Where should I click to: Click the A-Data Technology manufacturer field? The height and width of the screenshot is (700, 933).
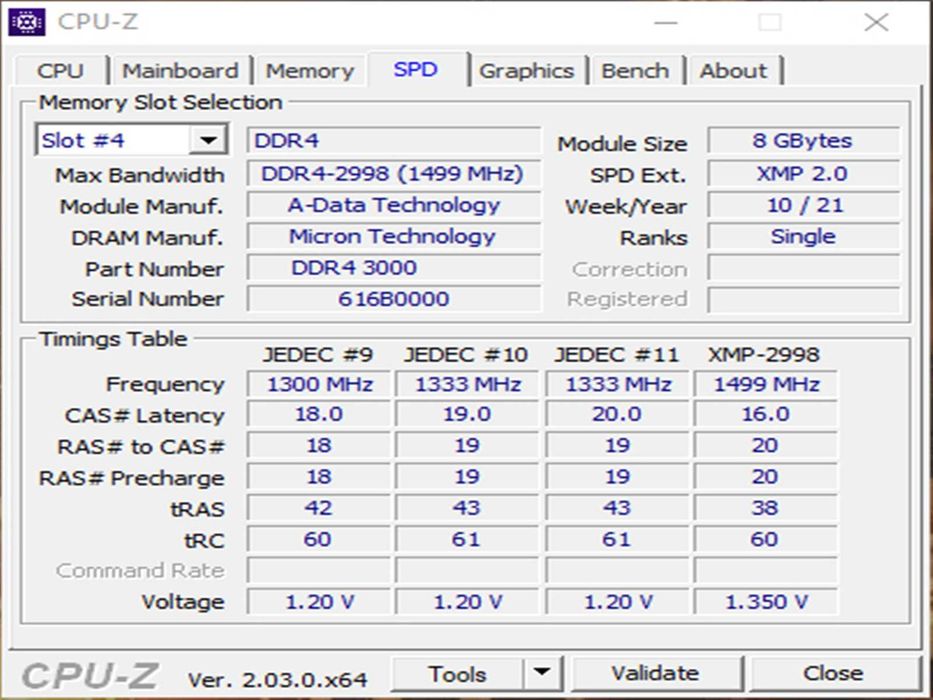click(x=394, y=205)
